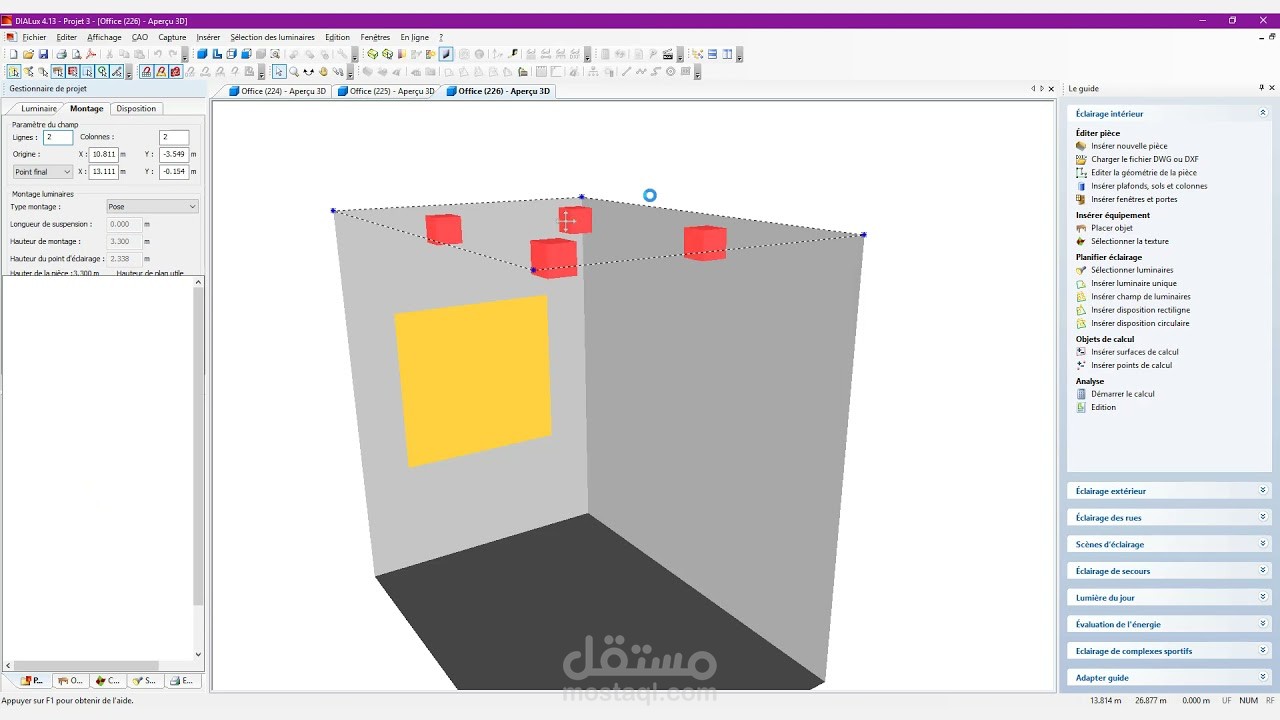This screenshot has width=1280, height=720.
Task: Click Insérer disposition circulaire link
Action: coord(1140,323)
